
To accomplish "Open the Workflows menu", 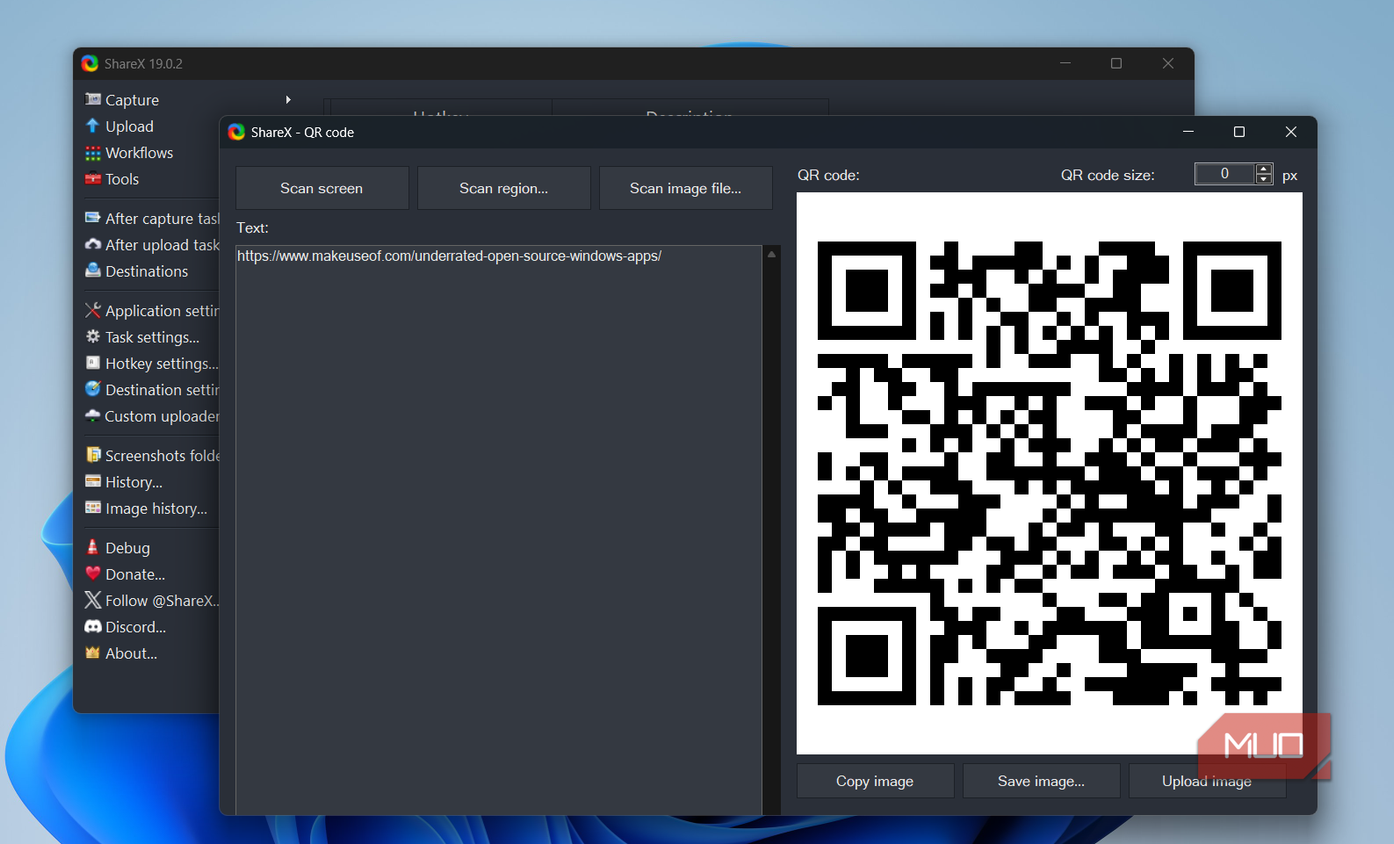I will [x=139, y=153].
